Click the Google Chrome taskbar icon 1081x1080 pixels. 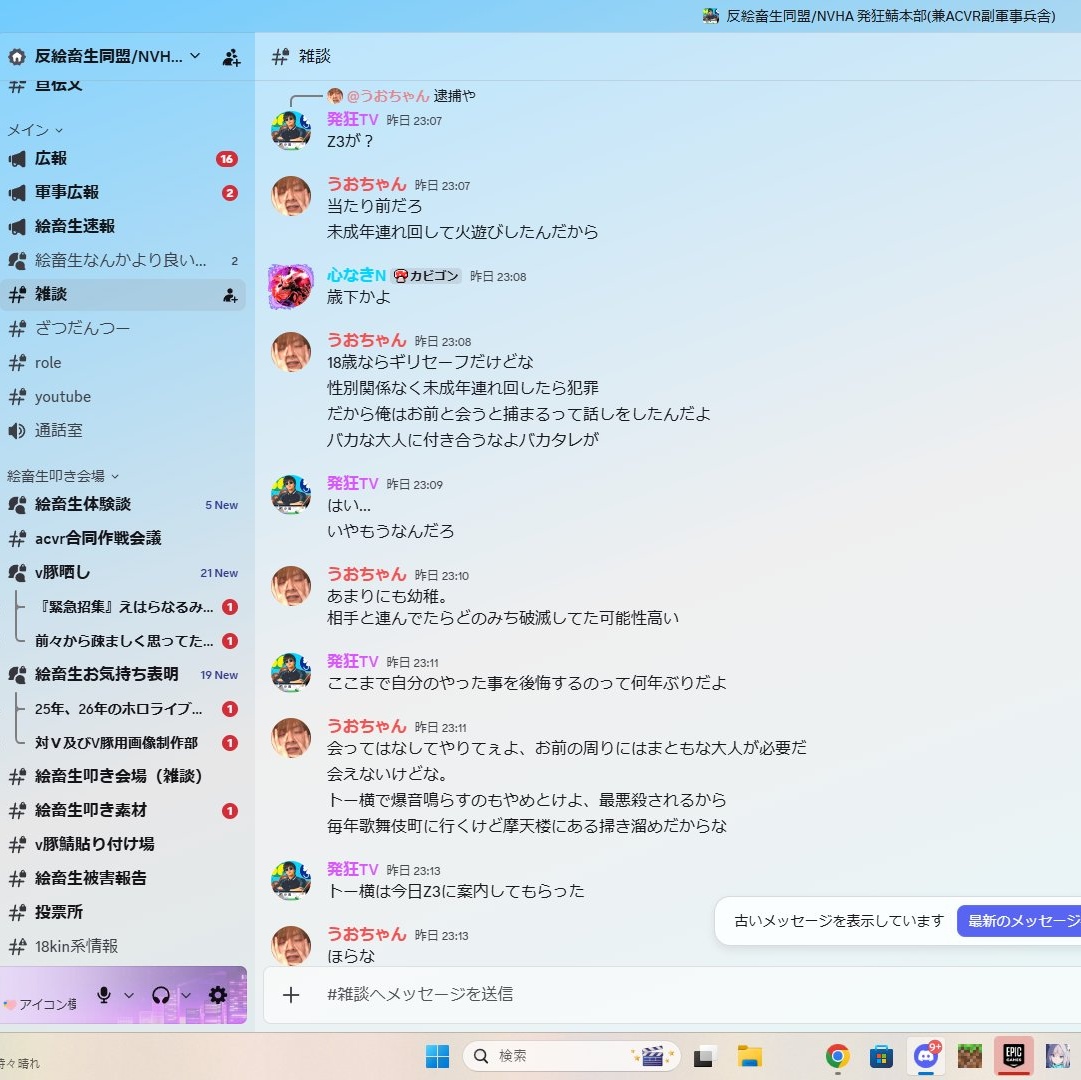tap(837, 1056)
